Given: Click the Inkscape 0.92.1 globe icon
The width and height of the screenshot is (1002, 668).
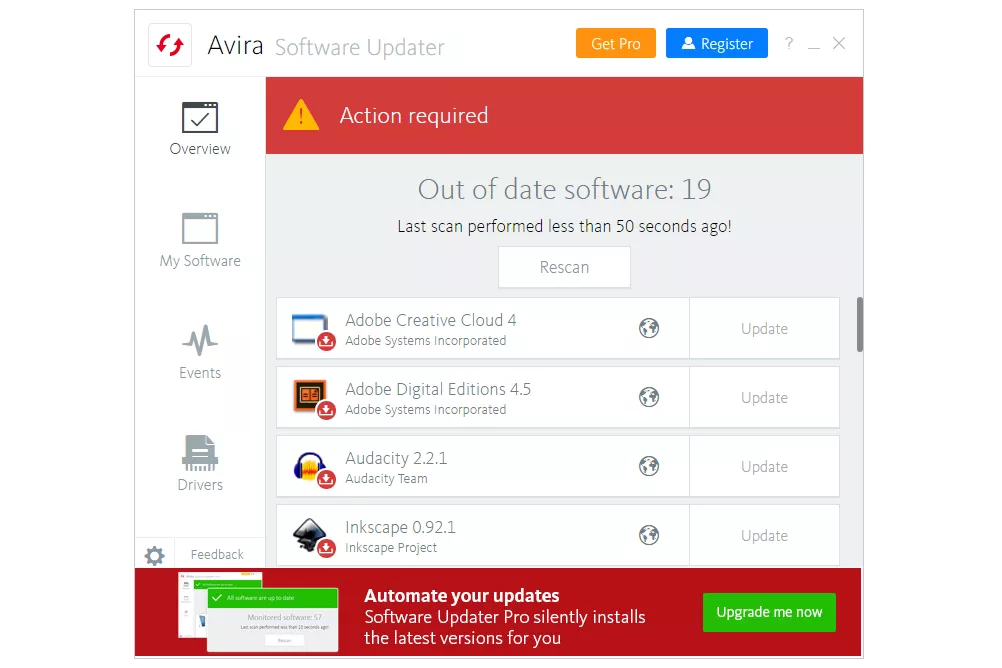Looking at the screenshot, I should coord(649,535).
